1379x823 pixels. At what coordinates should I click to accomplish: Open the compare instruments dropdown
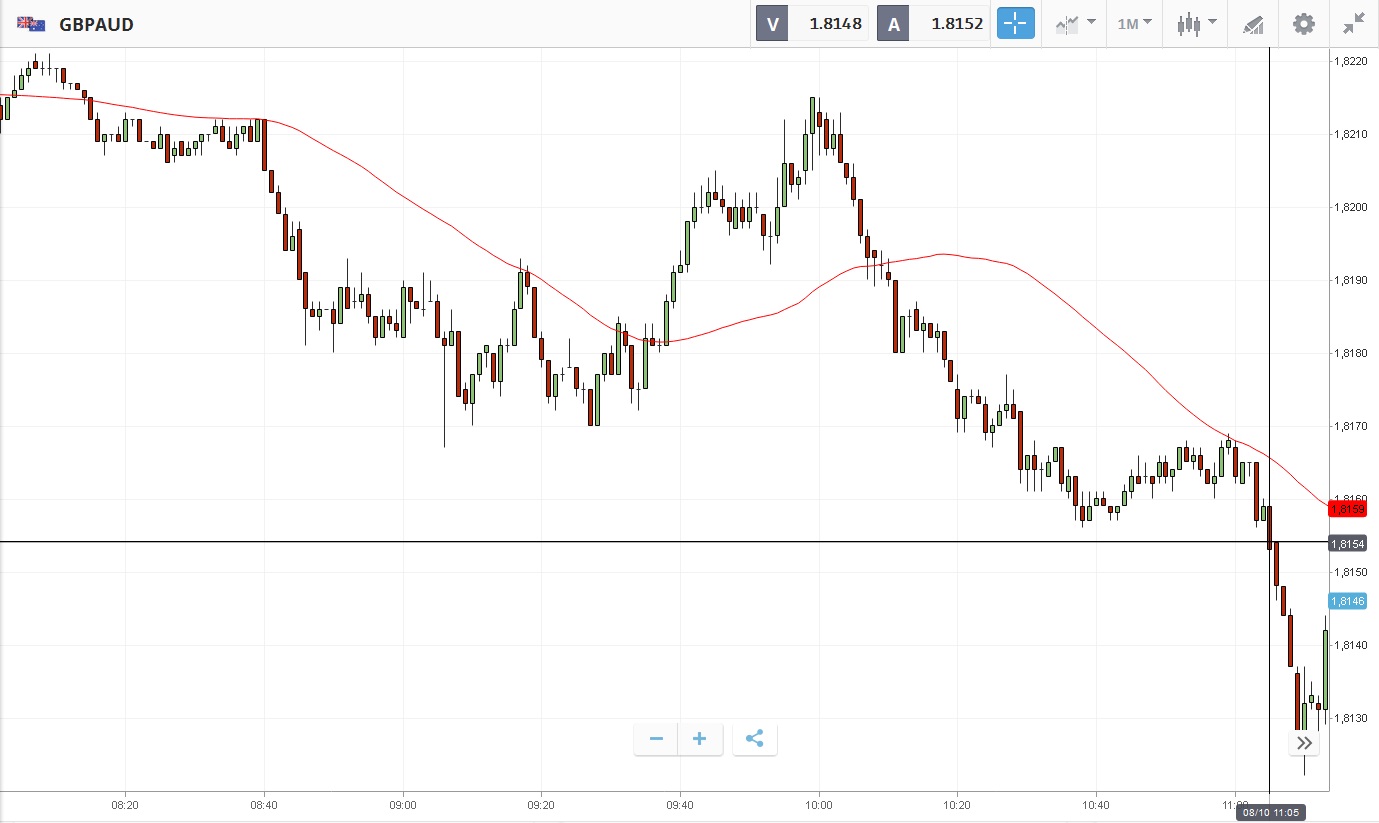(x=1075, y=23)
